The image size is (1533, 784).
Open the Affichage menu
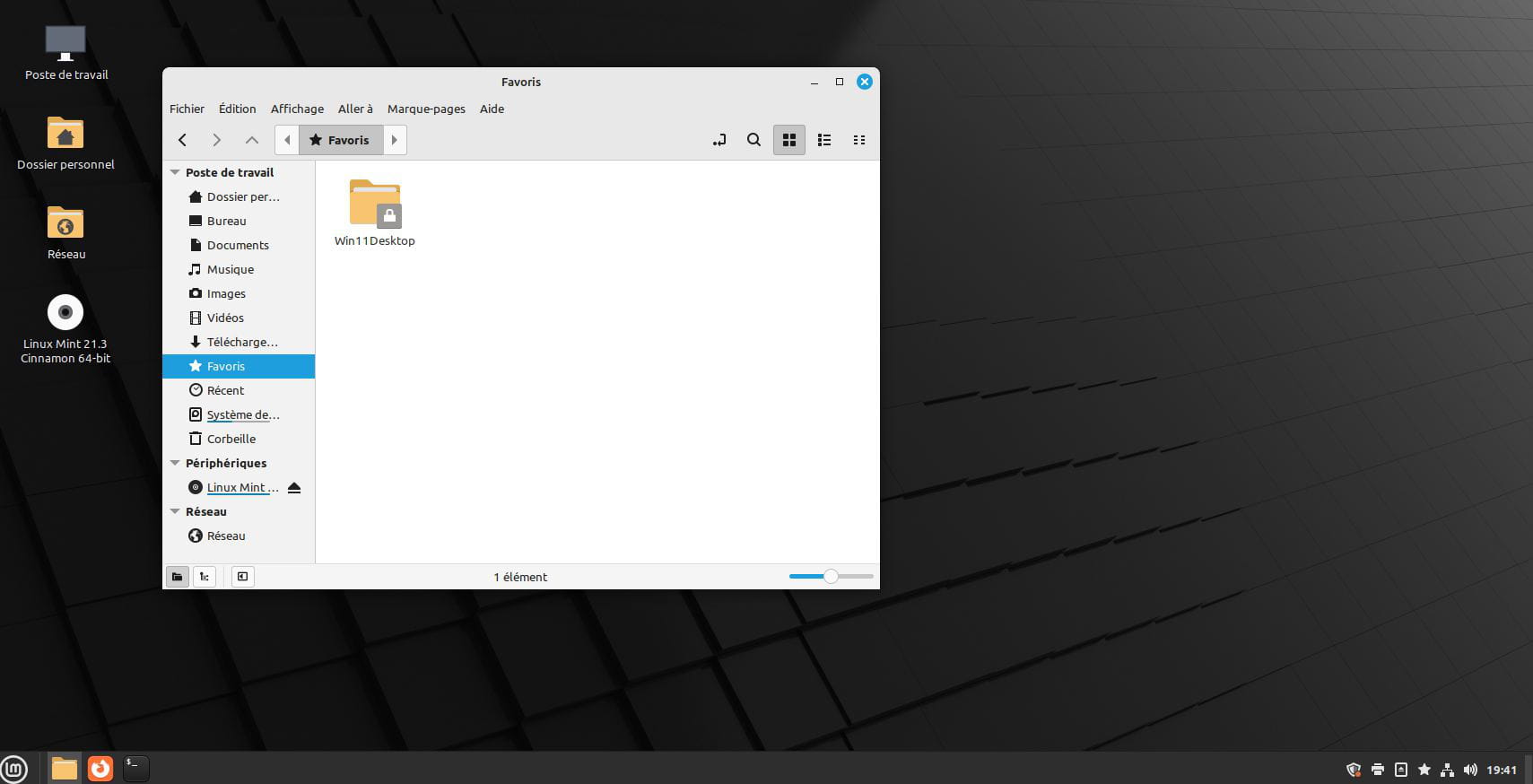[x=297, y=109]
